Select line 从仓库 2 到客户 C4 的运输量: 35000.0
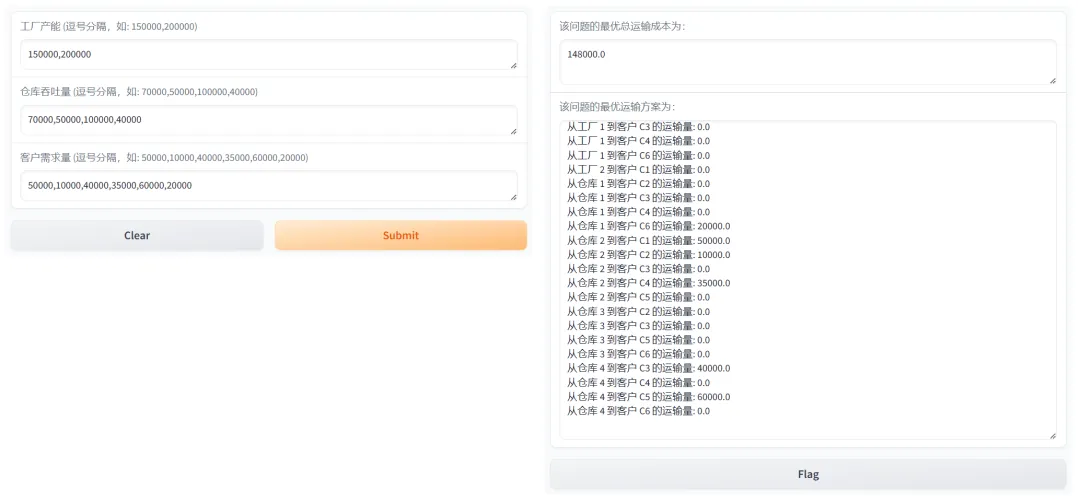This screenshot has width=1080, height=502. point(649,283)
